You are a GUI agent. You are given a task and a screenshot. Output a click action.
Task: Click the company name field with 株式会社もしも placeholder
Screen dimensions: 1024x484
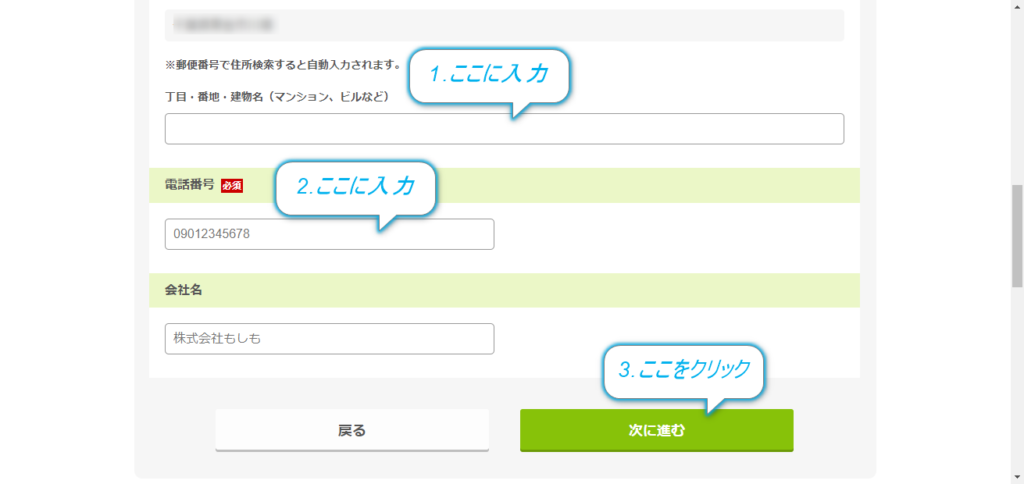point(329,338)
